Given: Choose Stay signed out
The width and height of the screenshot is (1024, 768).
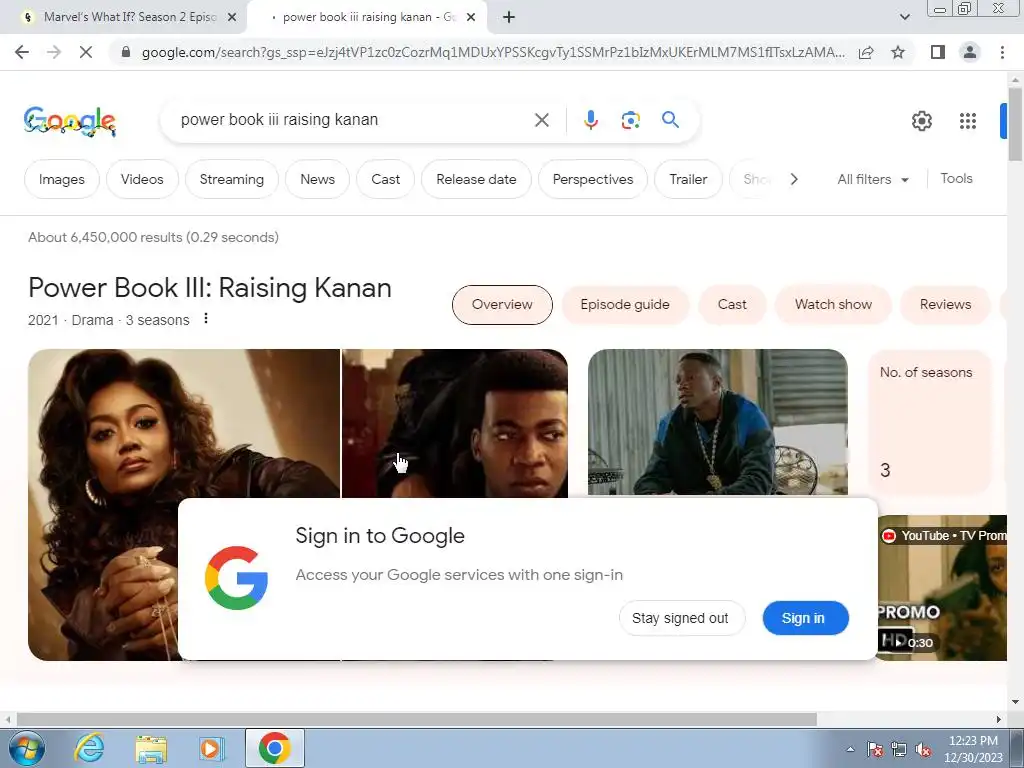Looking at the screenshot, I should [681, 618].
